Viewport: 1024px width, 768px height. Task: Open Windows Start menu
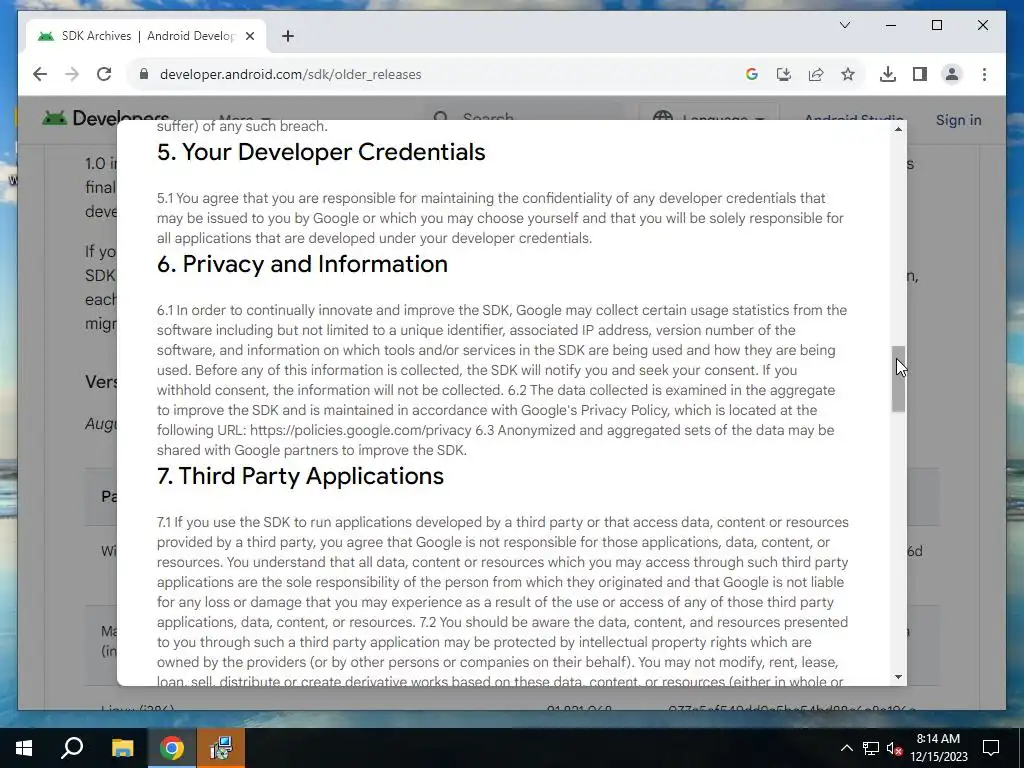point(24,748)
